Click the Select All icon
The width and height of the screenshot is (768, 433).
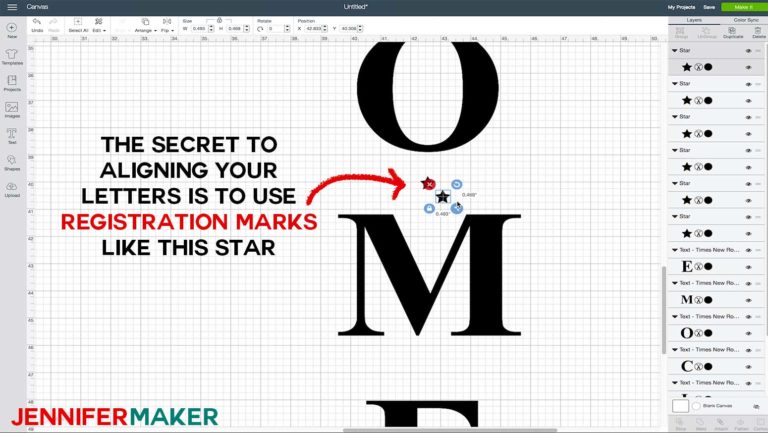click(78, 22)
